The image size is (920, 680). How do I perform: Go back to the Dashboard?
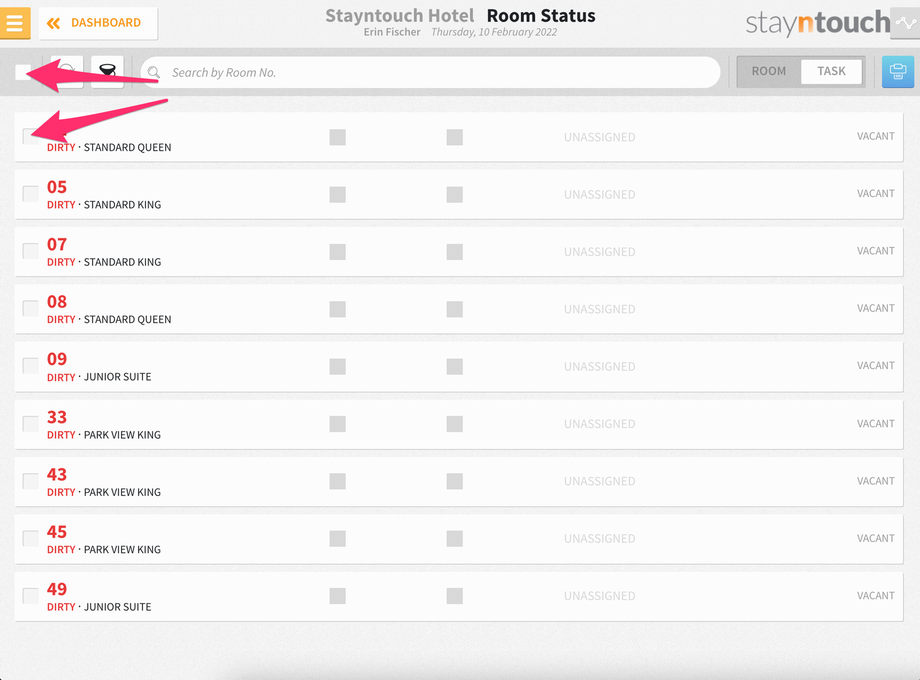[x=98, y=23]
